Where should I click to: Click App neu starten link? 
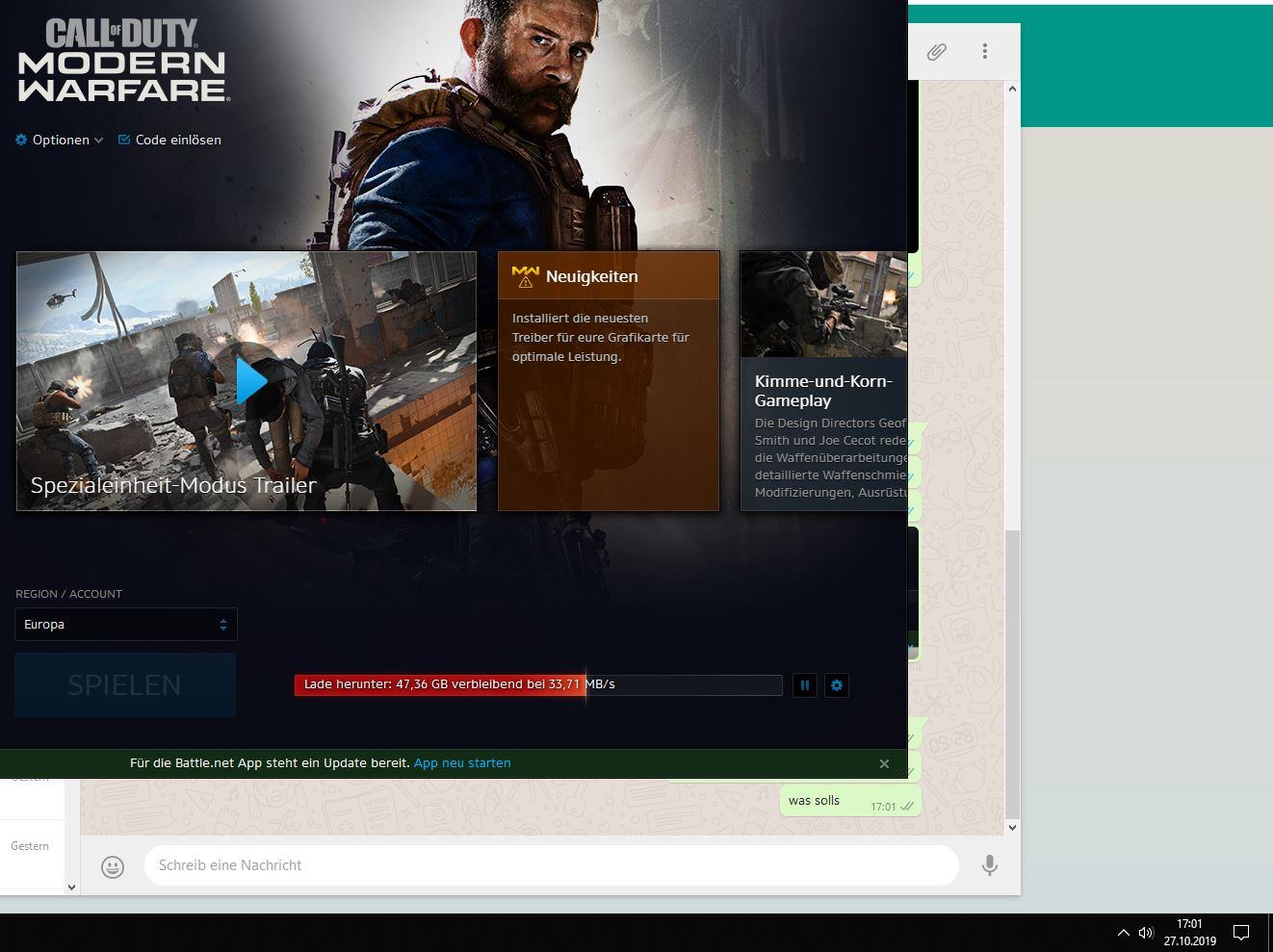462,763
